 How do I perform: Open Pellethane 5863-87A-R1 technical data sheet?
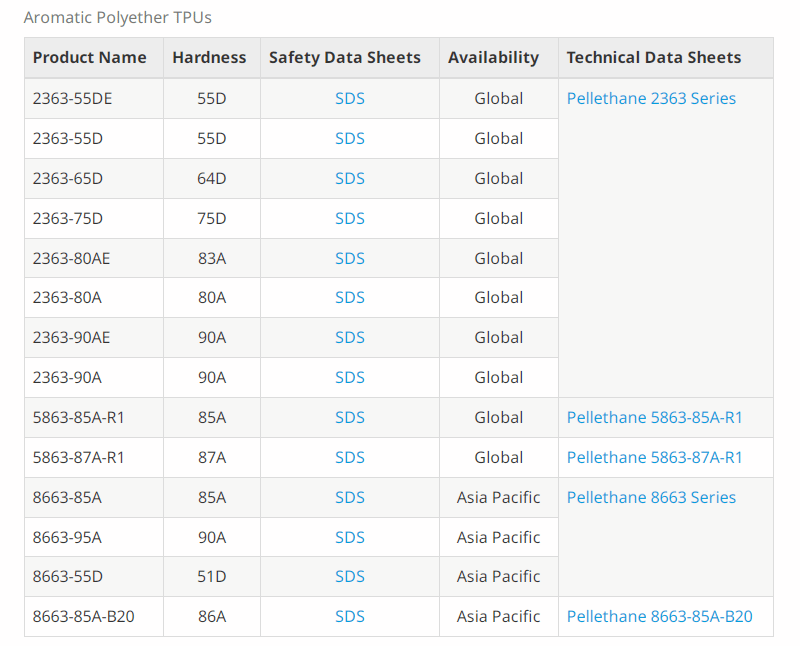coord(655,457)
